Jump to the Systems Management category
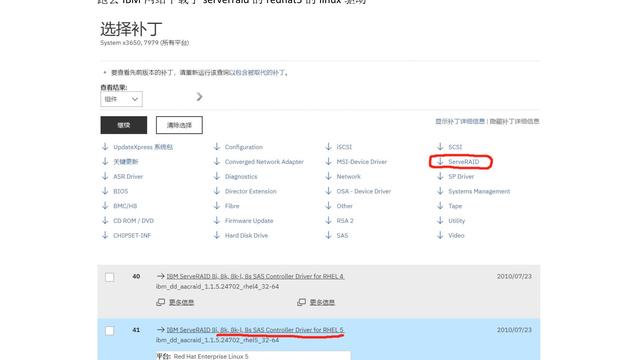640x360 pixels. point(479,191)
